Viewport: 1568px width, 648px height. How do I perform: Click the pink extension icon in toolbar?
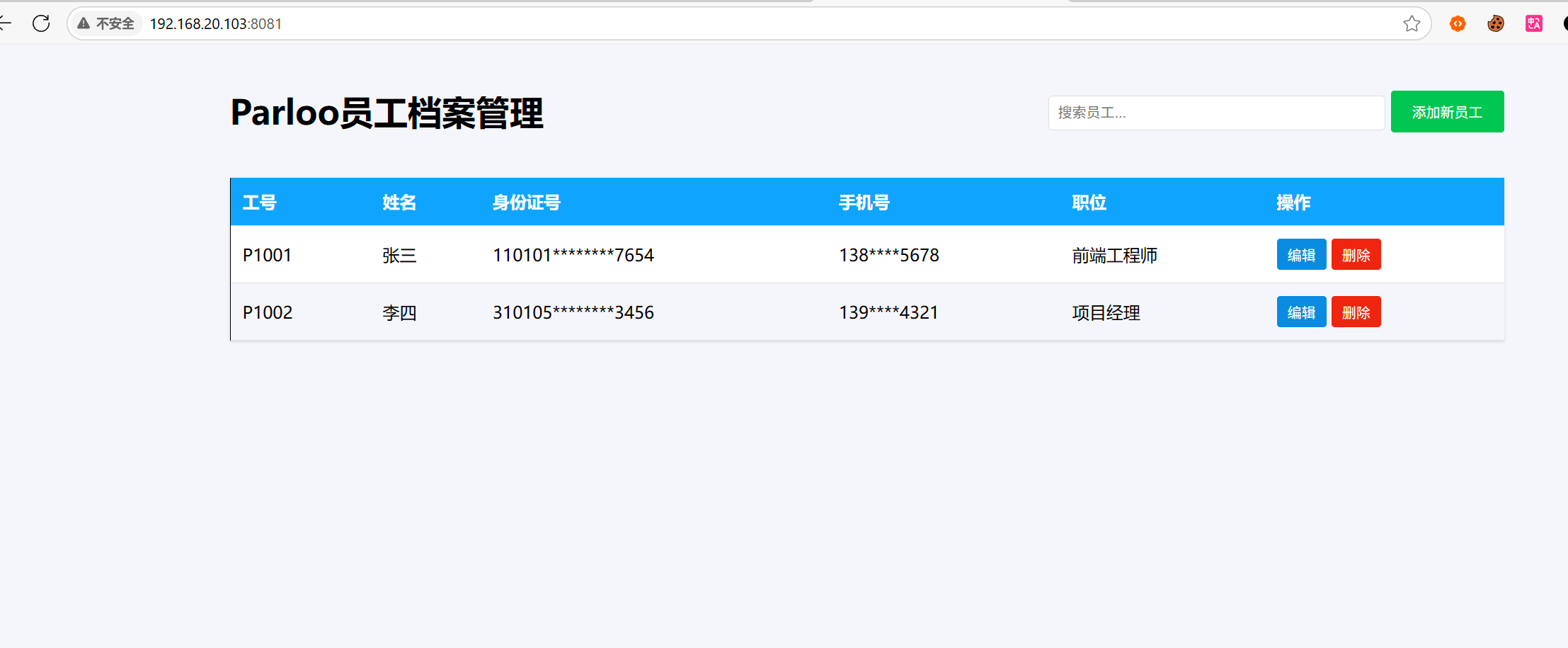(x=1534, y=23)
